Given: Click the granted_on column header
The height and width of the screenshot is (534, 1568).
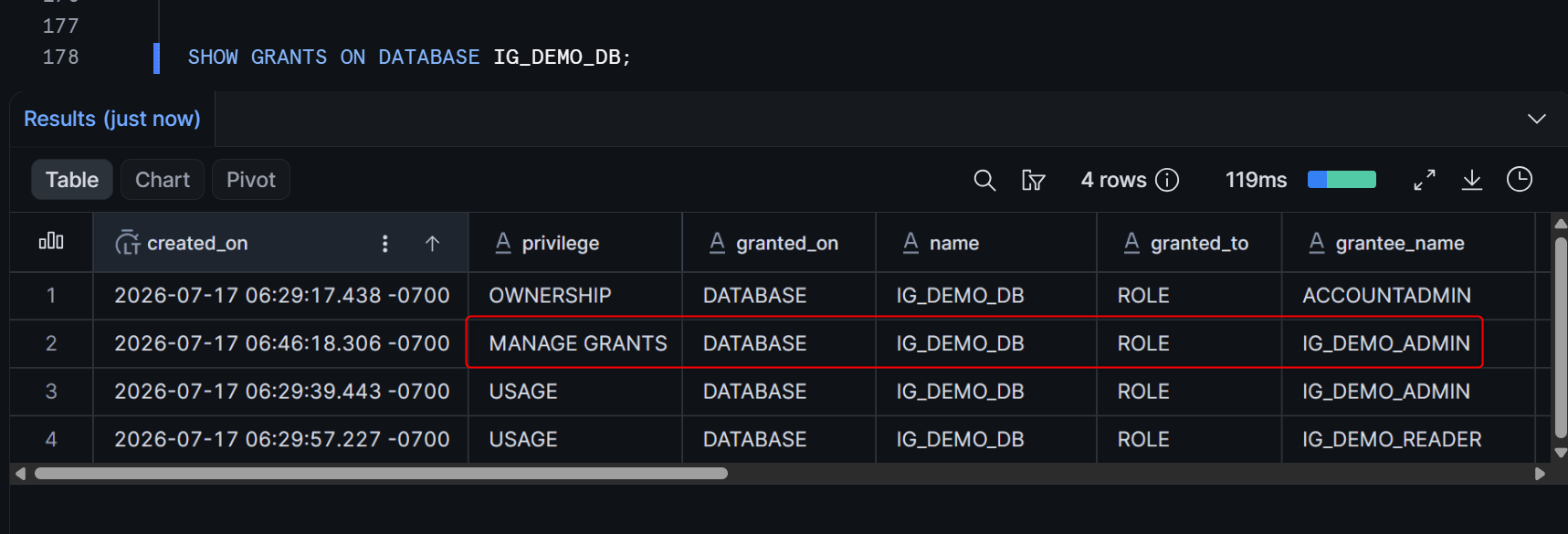Looking at the screenshot, I should pos(779,243).
